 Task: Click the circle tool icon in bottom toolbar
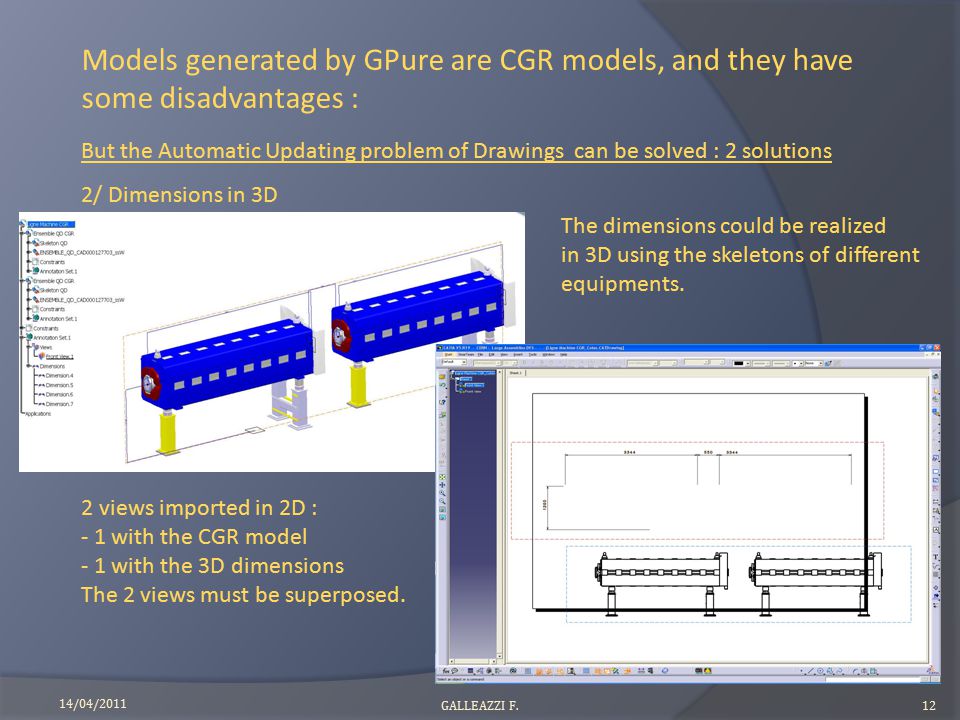coord(820,671)
